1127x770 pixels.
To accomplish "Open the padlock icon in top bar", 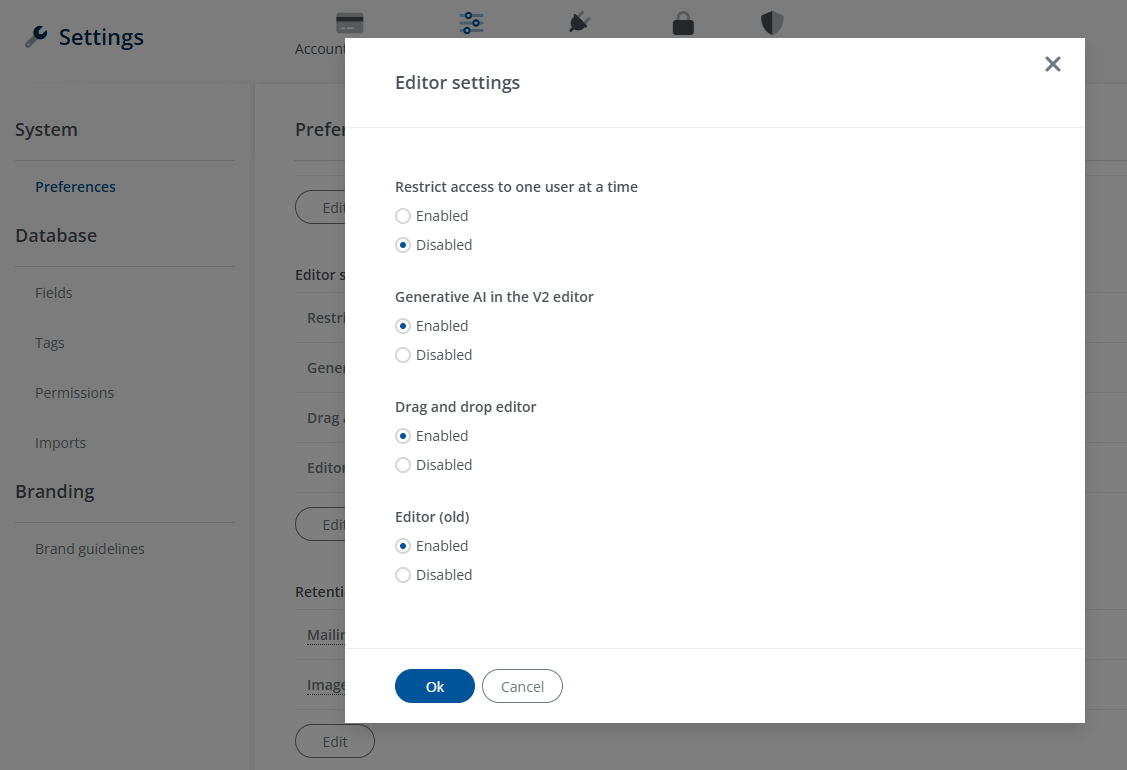I will click(683, 24).
